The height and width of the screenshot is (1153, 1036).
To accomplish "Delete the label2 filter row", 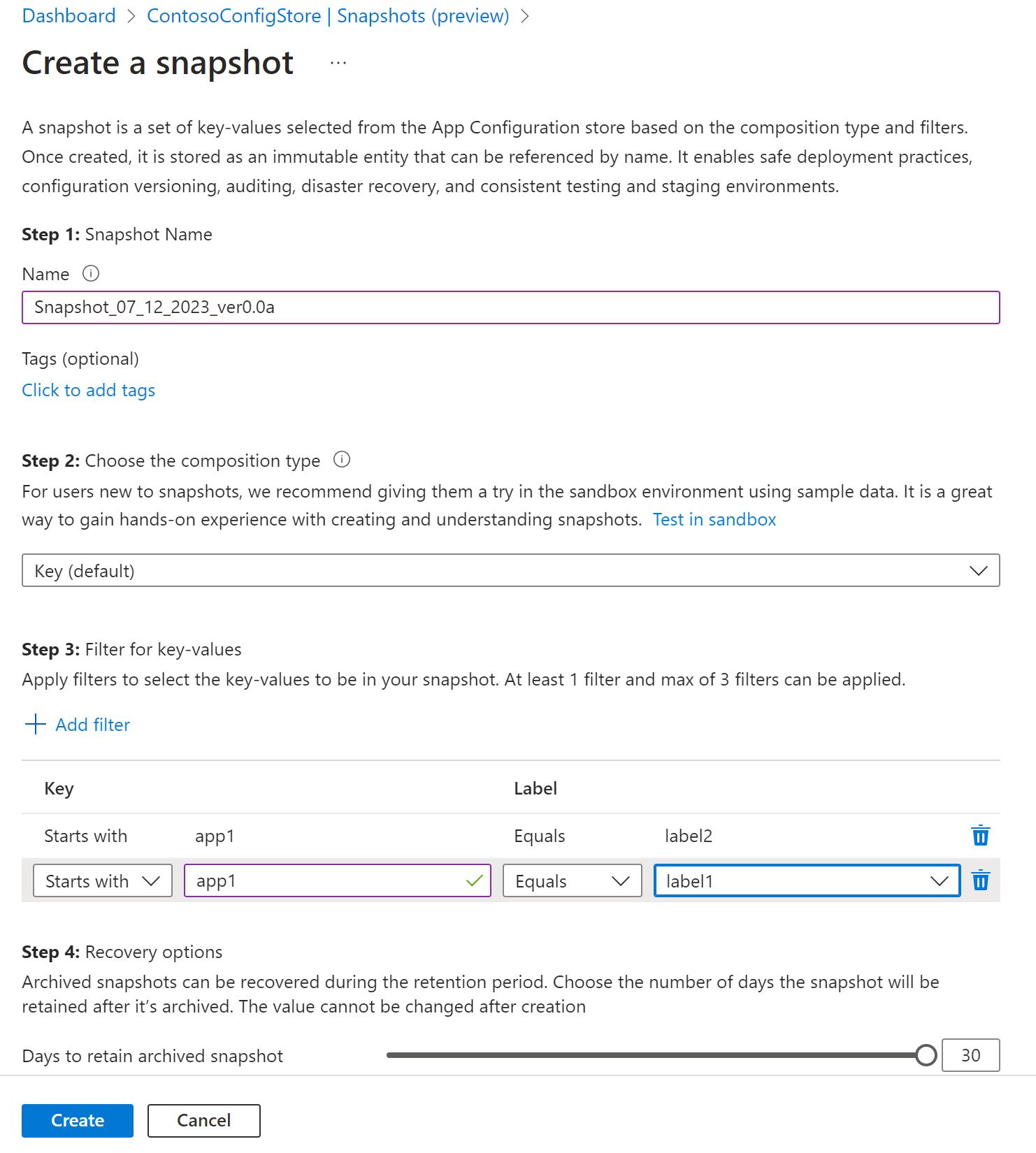I will pyautogui.click(x=980, y=836).
